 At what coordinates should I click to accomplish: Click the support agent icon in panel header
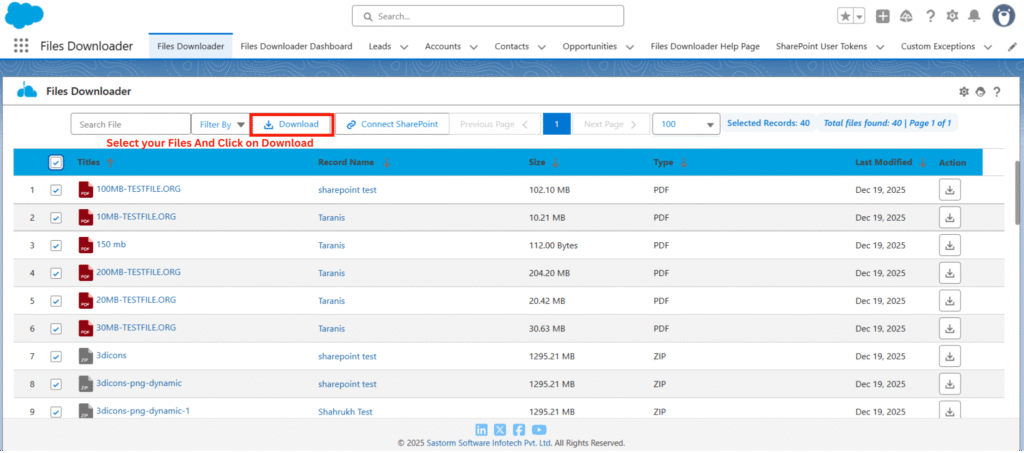980,92
